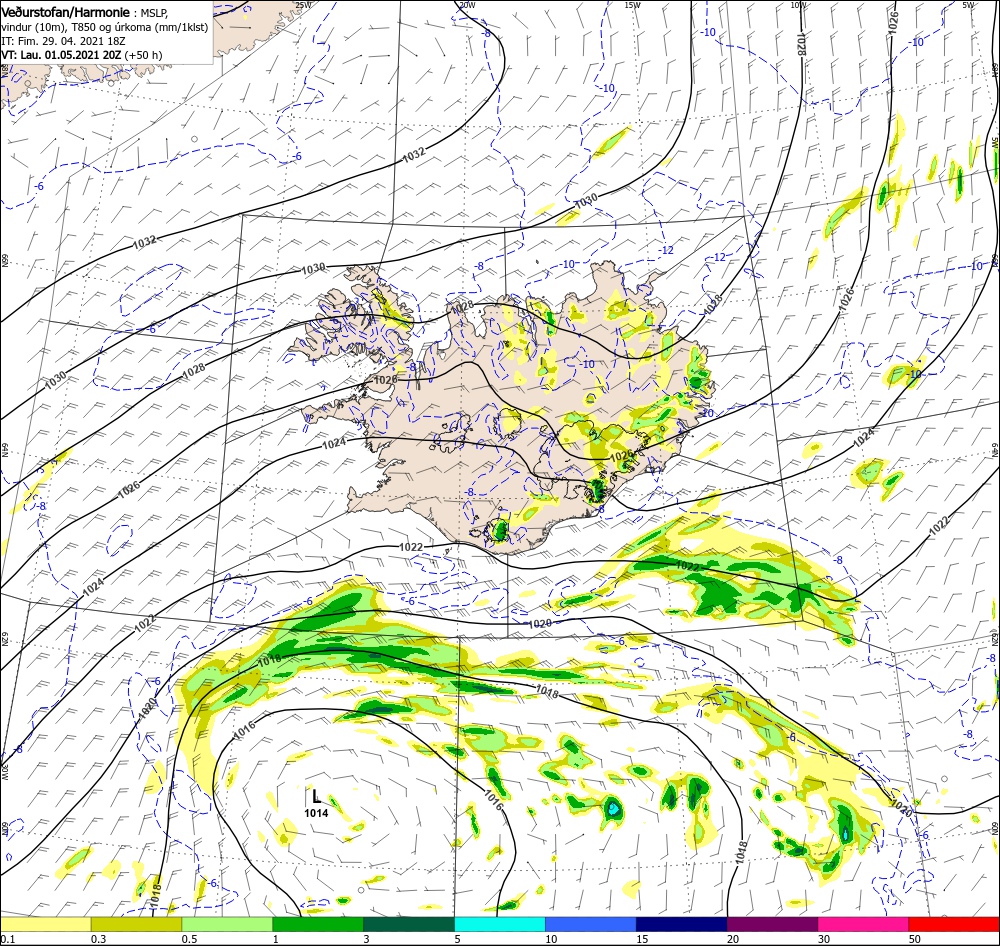1000x946 pixels.
Task: Click the 25W longitude label
Action: (x=304, y=4)
